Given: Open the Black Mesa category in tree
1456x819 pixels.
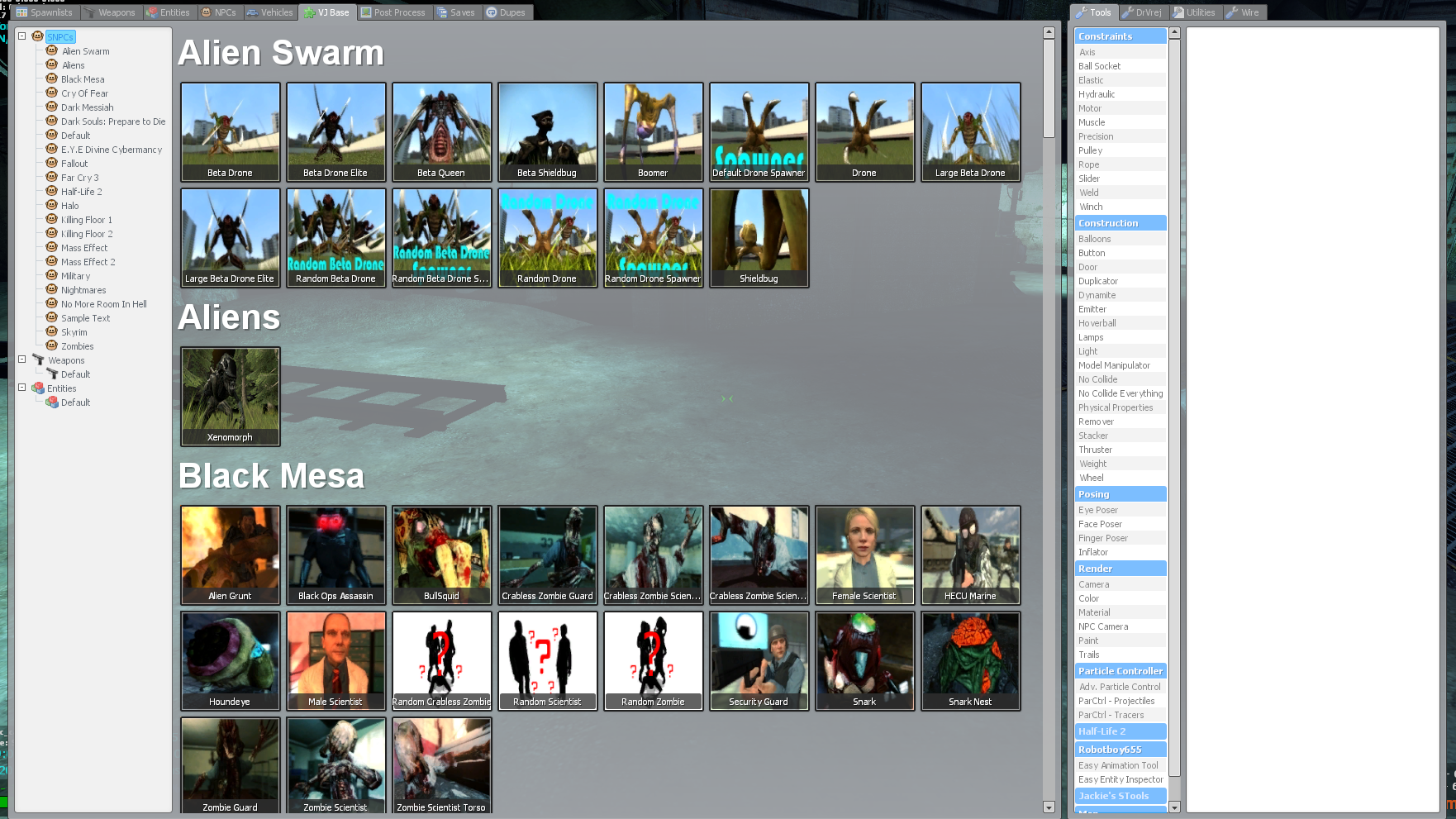Looking at the screenshot, I should tap(83, 79).
